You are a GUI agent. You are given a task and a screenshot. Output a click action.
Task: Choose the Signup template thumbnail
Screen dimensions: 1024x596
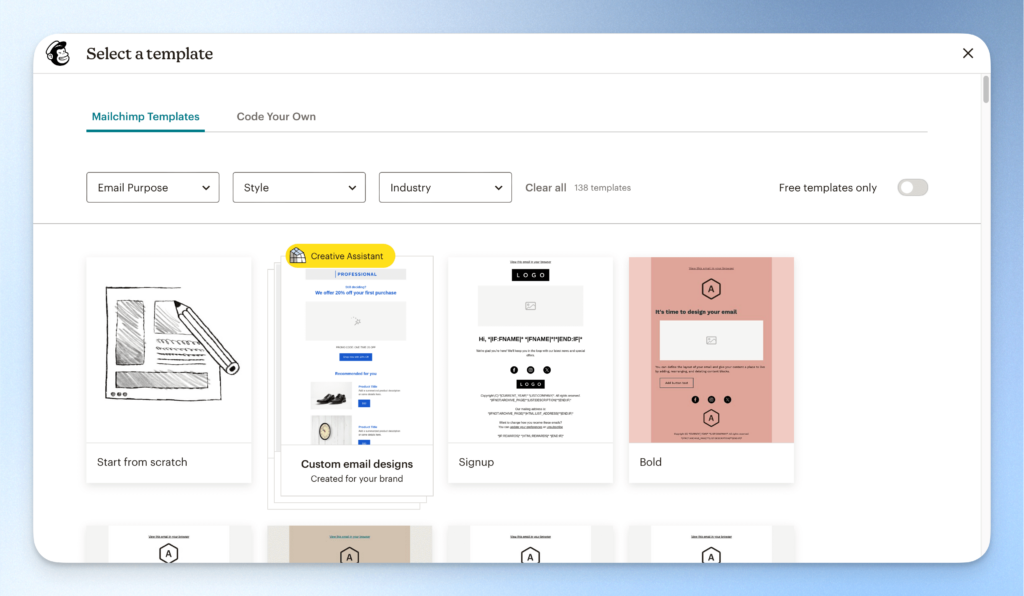[530, 349]
